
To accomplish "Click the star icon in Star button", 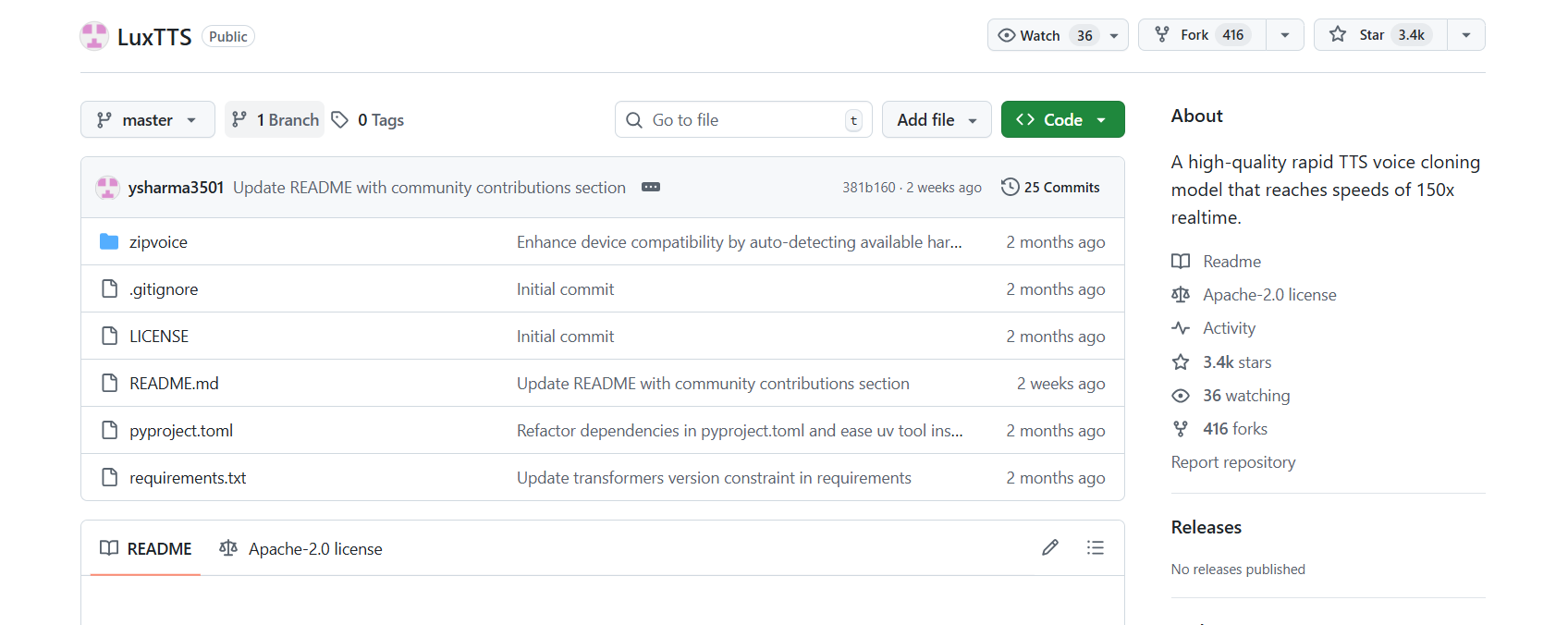I will [x=1338, y=34].
